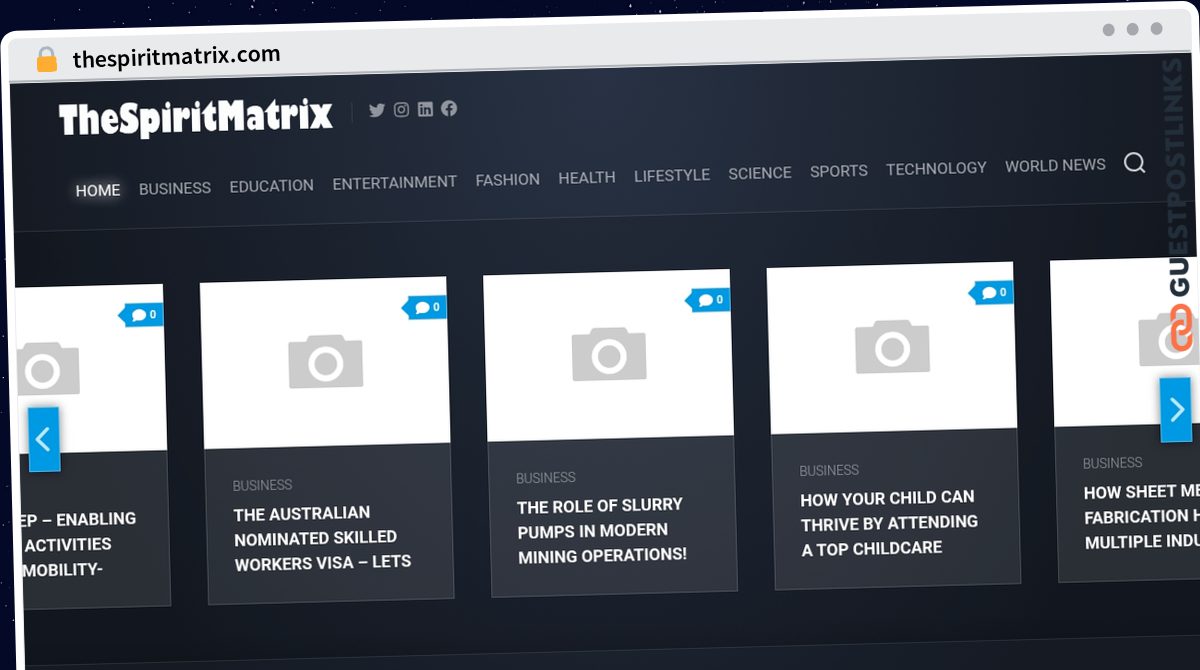Open the Facebook social icon

pyautogui.click(x=449, y=108)
